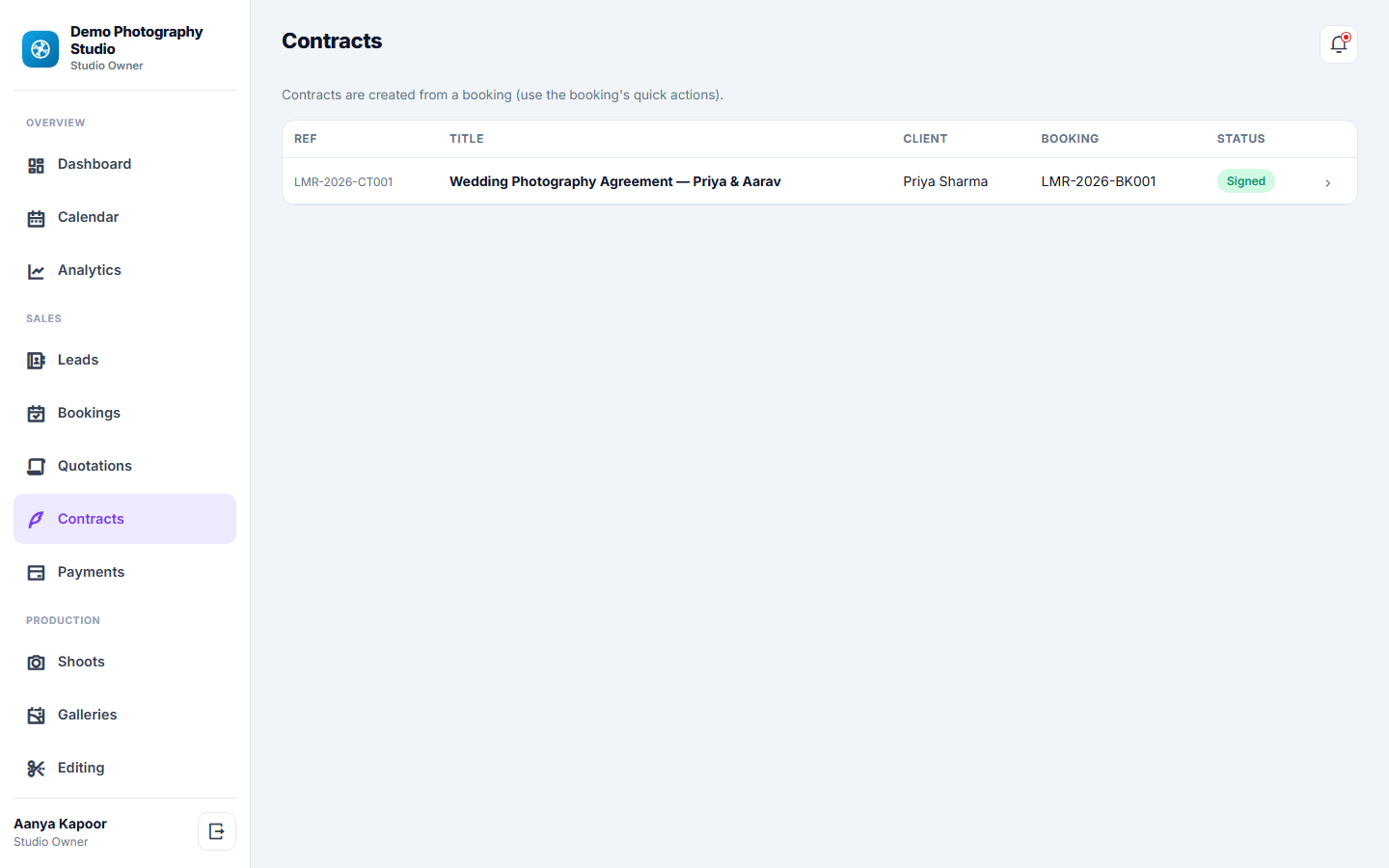
Task: Click Demo Photography Studio name
Action: point(136,41)
